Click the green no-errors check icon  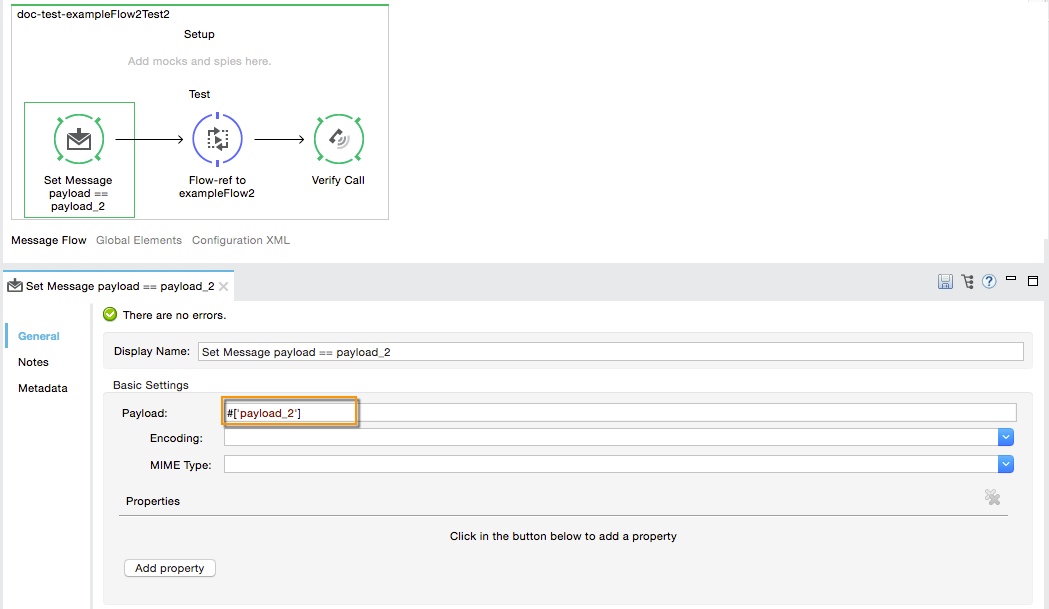(111, 315)
